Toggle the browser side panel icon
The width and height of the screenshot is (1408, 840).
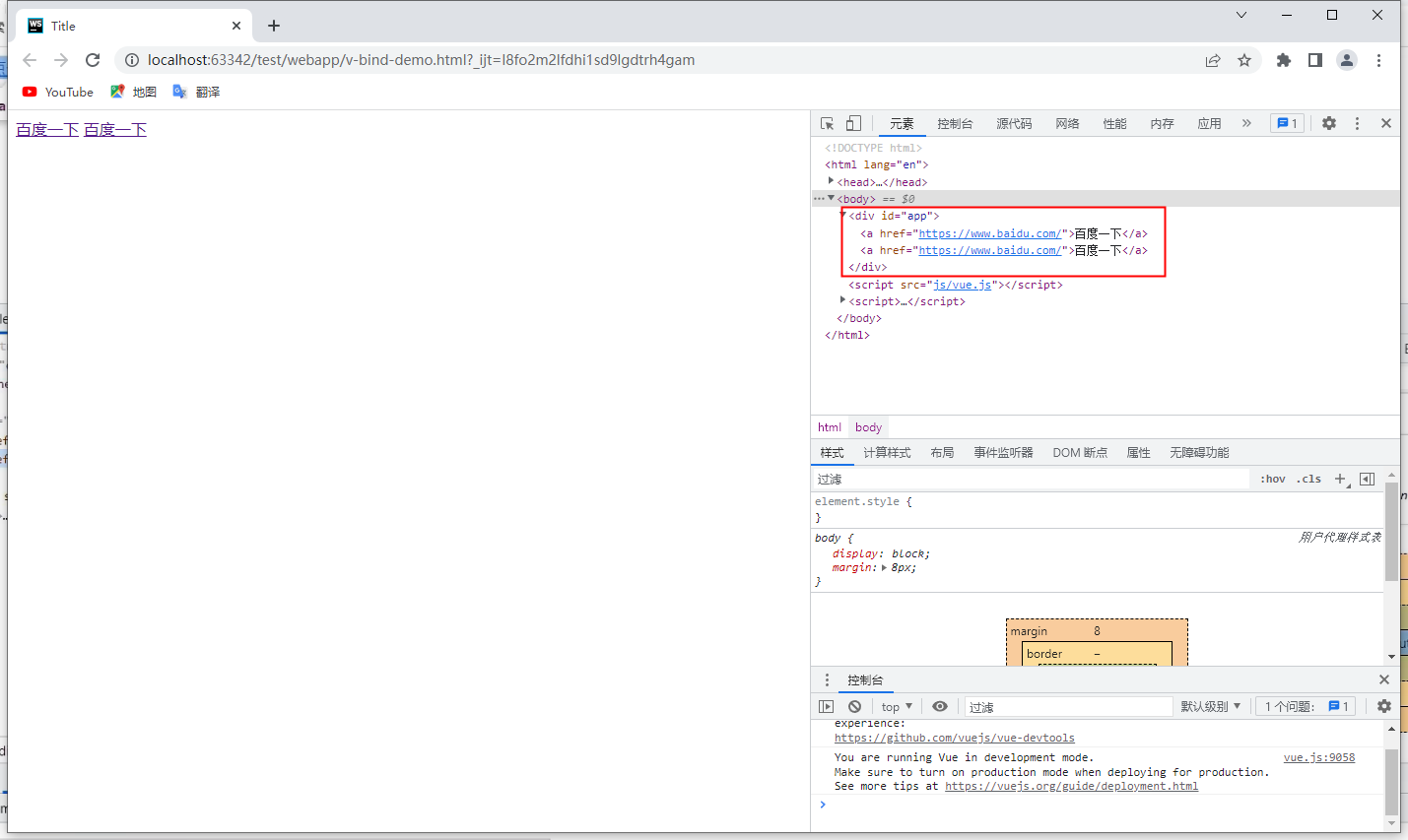click(1314, 60)
